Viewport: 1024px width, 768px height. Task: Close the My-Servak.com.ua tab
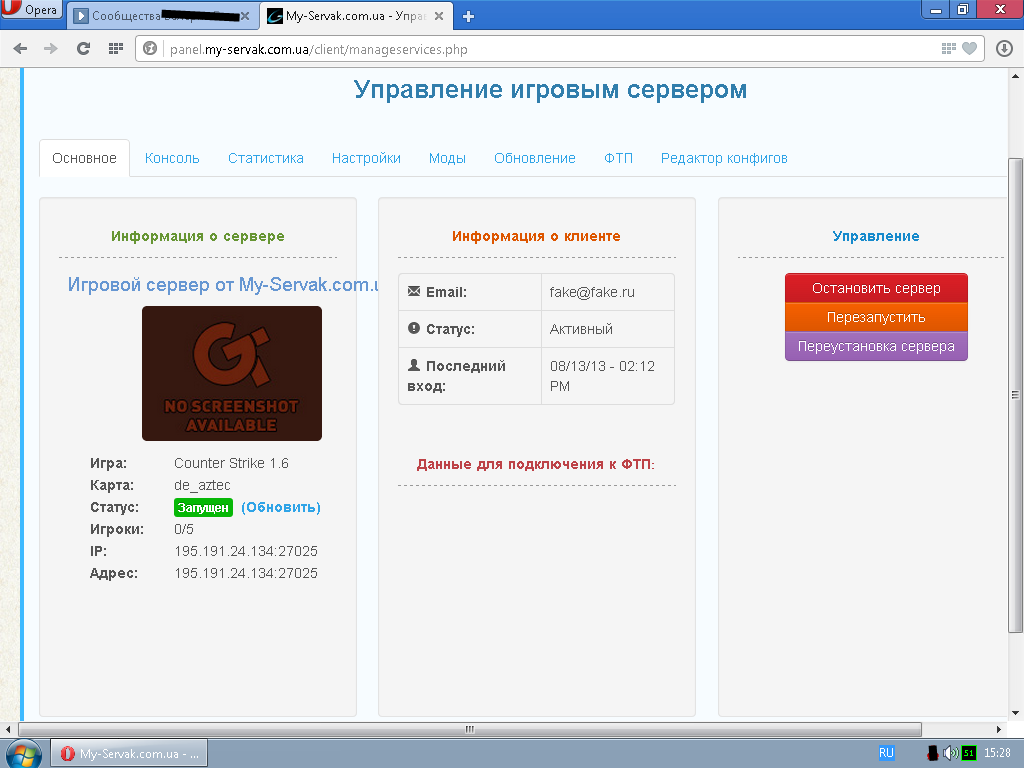[x=439, y=16]
